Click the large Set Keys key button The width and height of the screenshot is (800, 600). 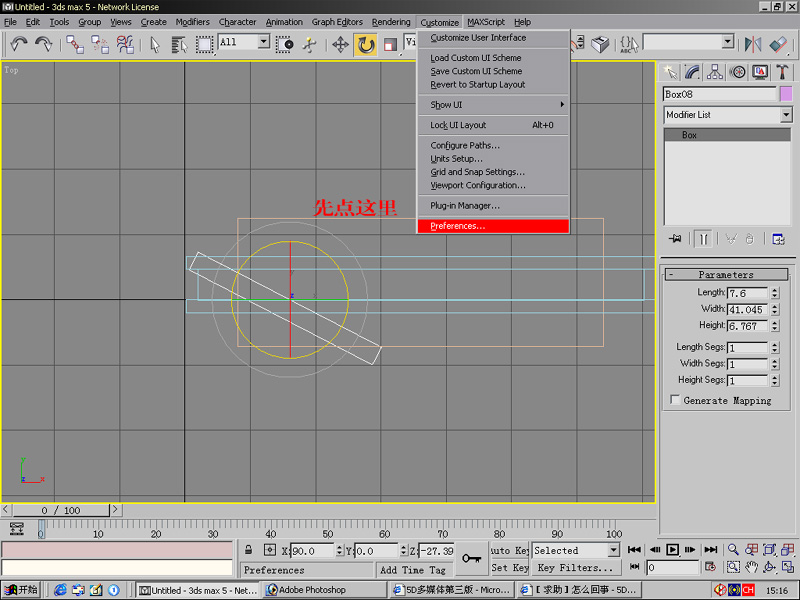point(471,559)
